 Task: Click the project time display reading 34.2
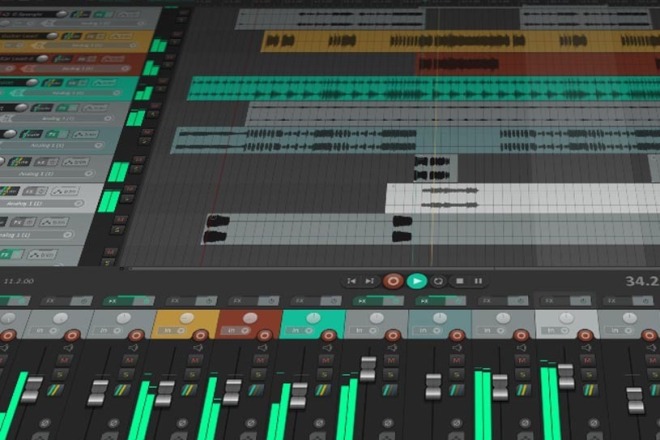point(642,281)
